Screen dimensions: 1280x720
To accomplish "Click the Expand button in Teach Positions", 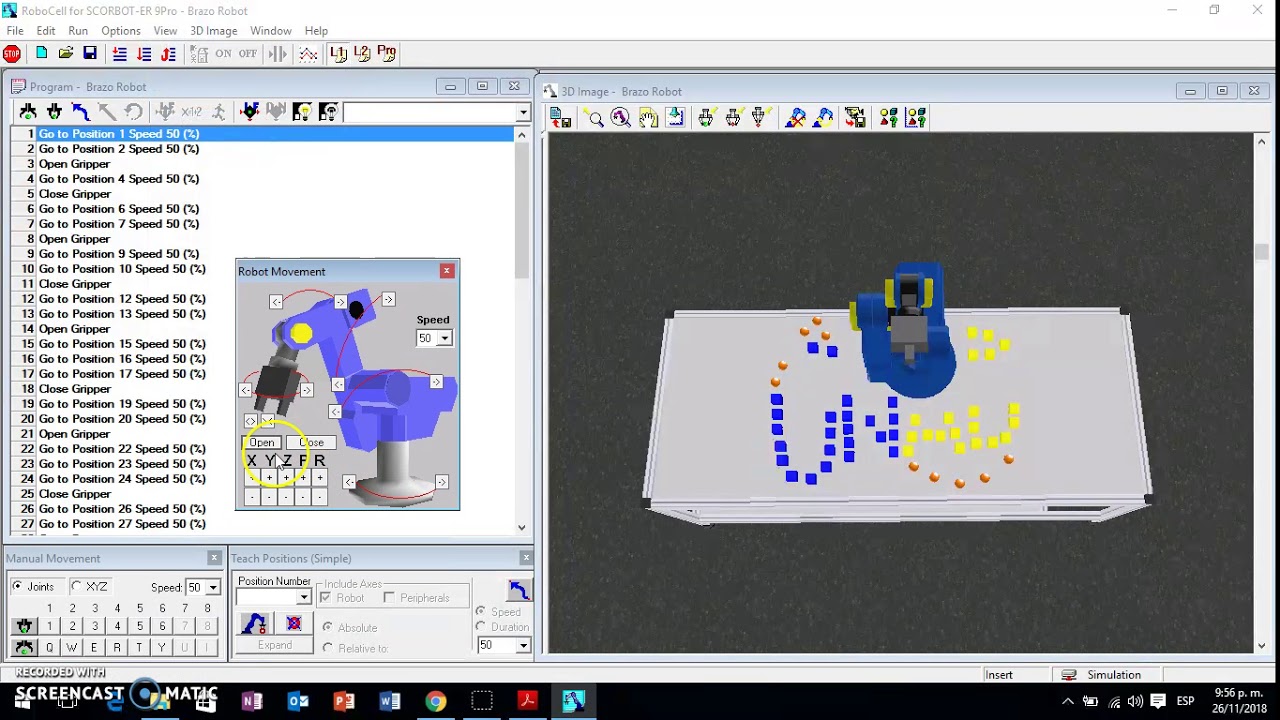I will click(275, 646).
